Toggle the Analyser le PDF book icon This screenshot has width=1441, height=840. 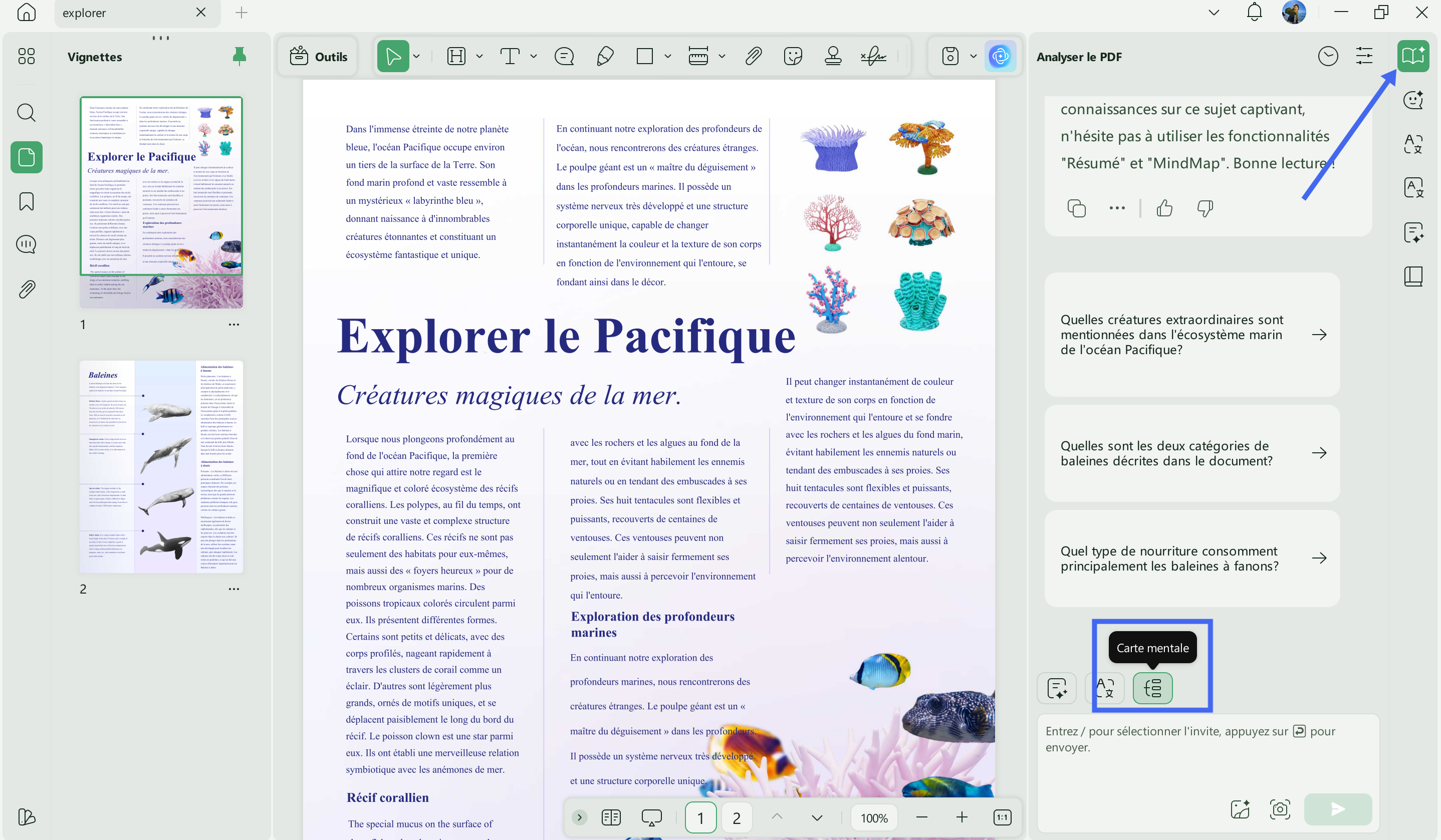1413,56
